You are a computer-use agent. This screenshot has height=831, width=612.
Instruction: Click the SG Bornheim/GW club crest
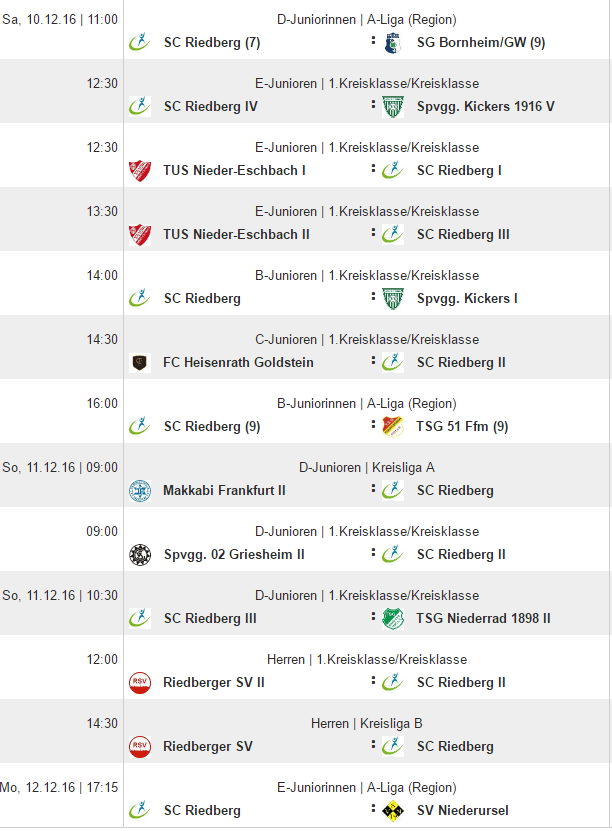pyautogui.click(x=392, y=42)
